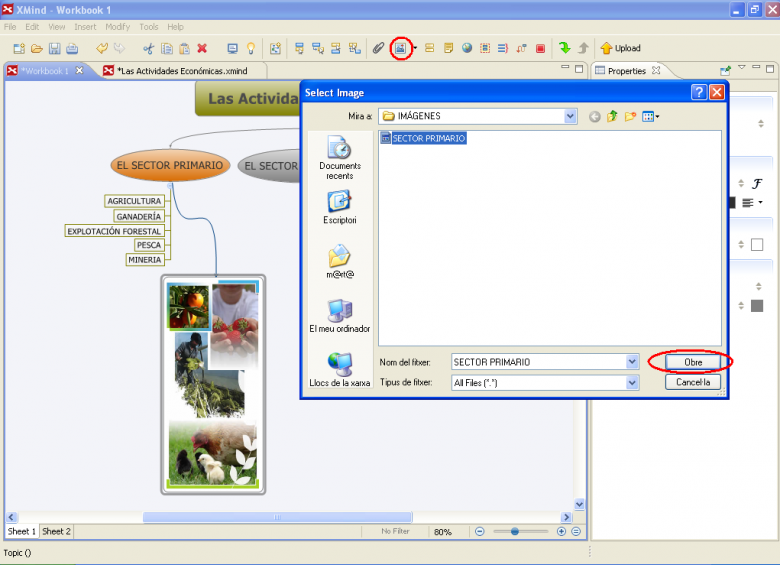The height and width of the screenshot is (565, 780).
Task: Select the Sheet 2 tab
Action: tap(56, 531)
